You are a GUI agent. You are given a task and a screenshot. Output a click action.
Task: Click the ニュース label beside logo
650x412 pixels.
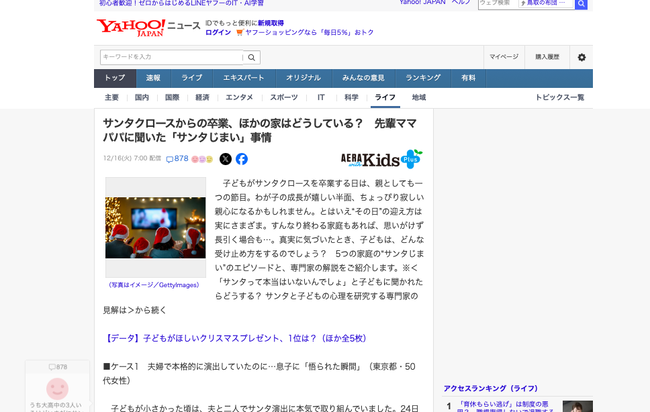click(x=184, y=26)
